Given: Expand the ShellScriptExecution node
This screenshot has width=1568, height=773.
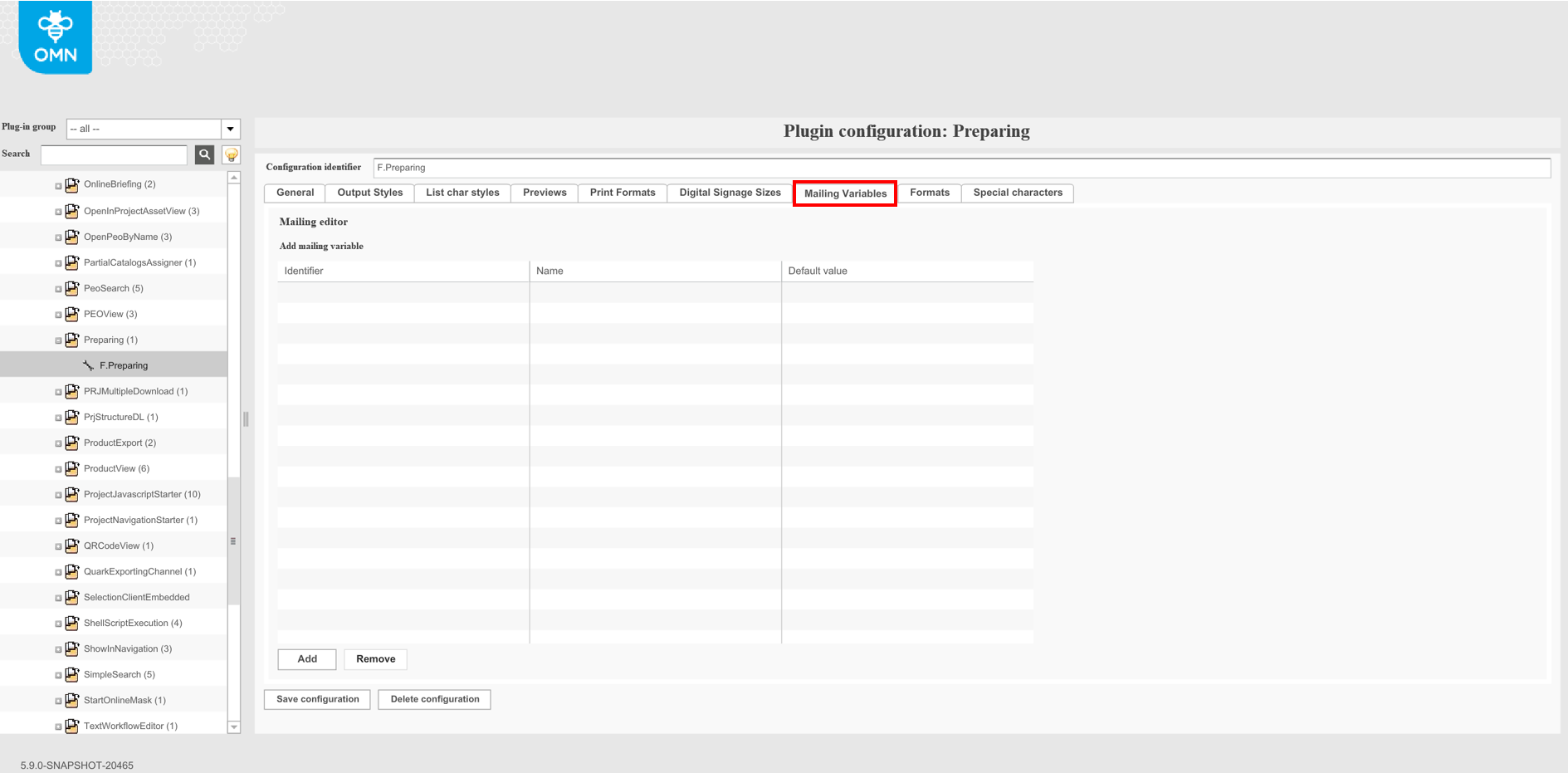Looking at the screenshot, I should [x=56, y=623].
